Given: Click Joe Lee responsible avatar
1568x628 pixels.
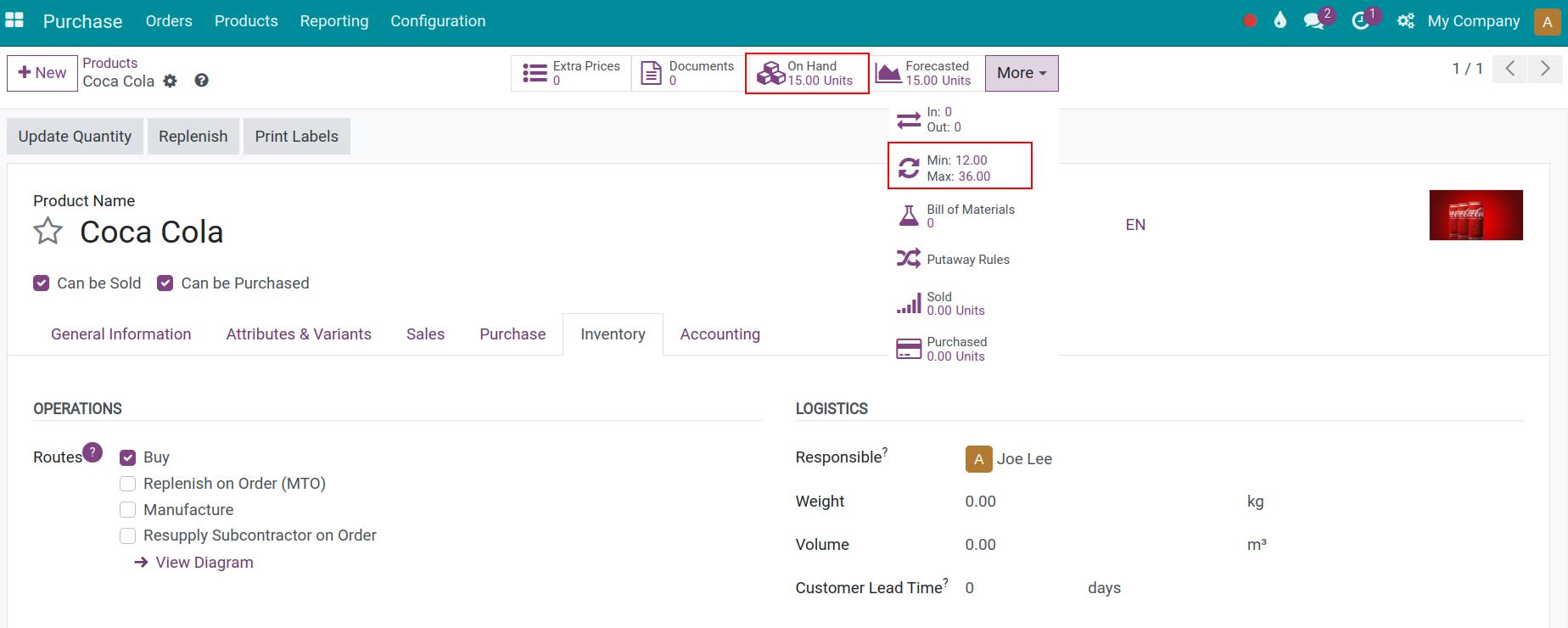Looking at the screenshot, I should point(978,459).
